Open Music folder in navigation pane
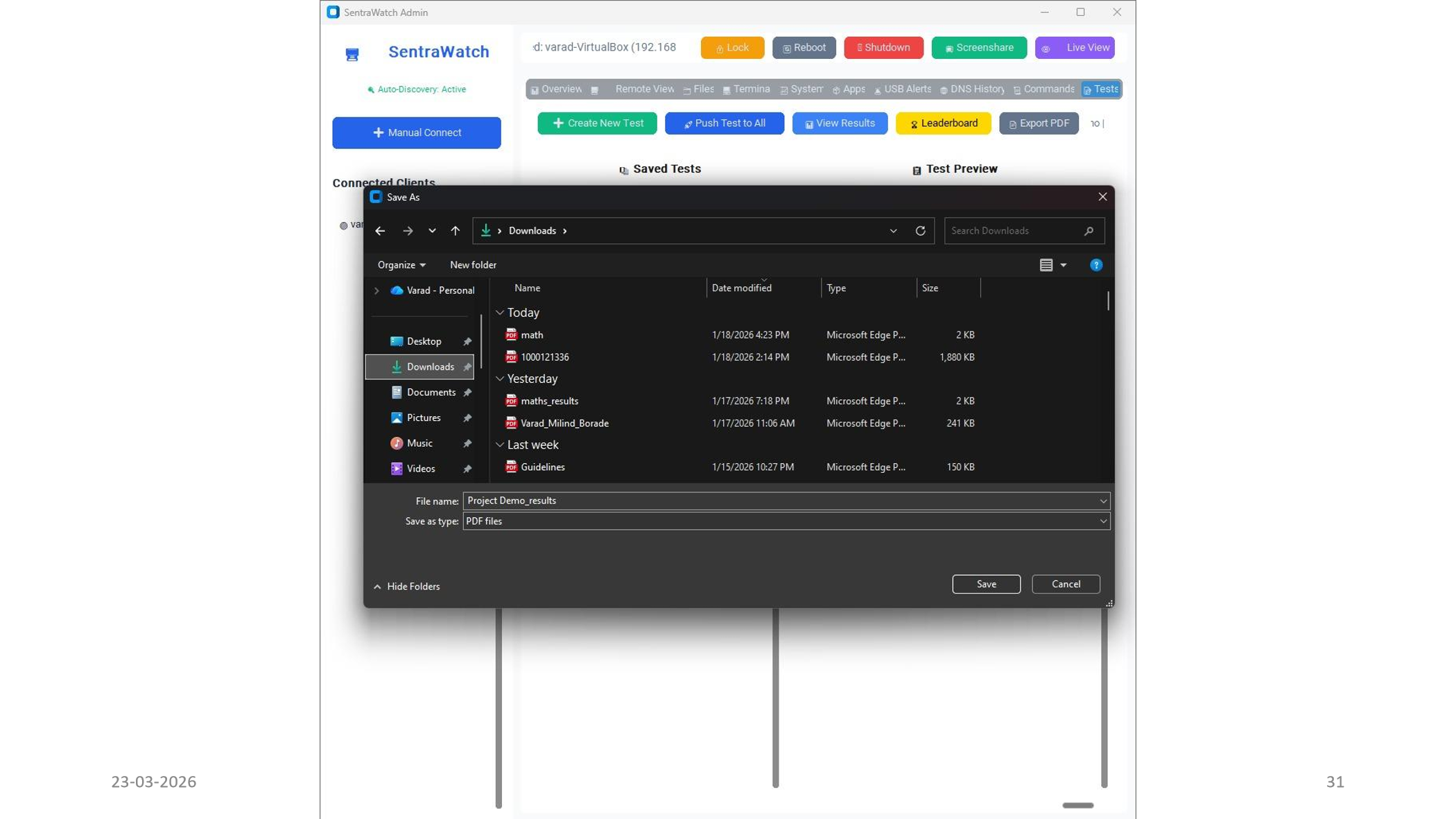 click(x=419, y=443)
